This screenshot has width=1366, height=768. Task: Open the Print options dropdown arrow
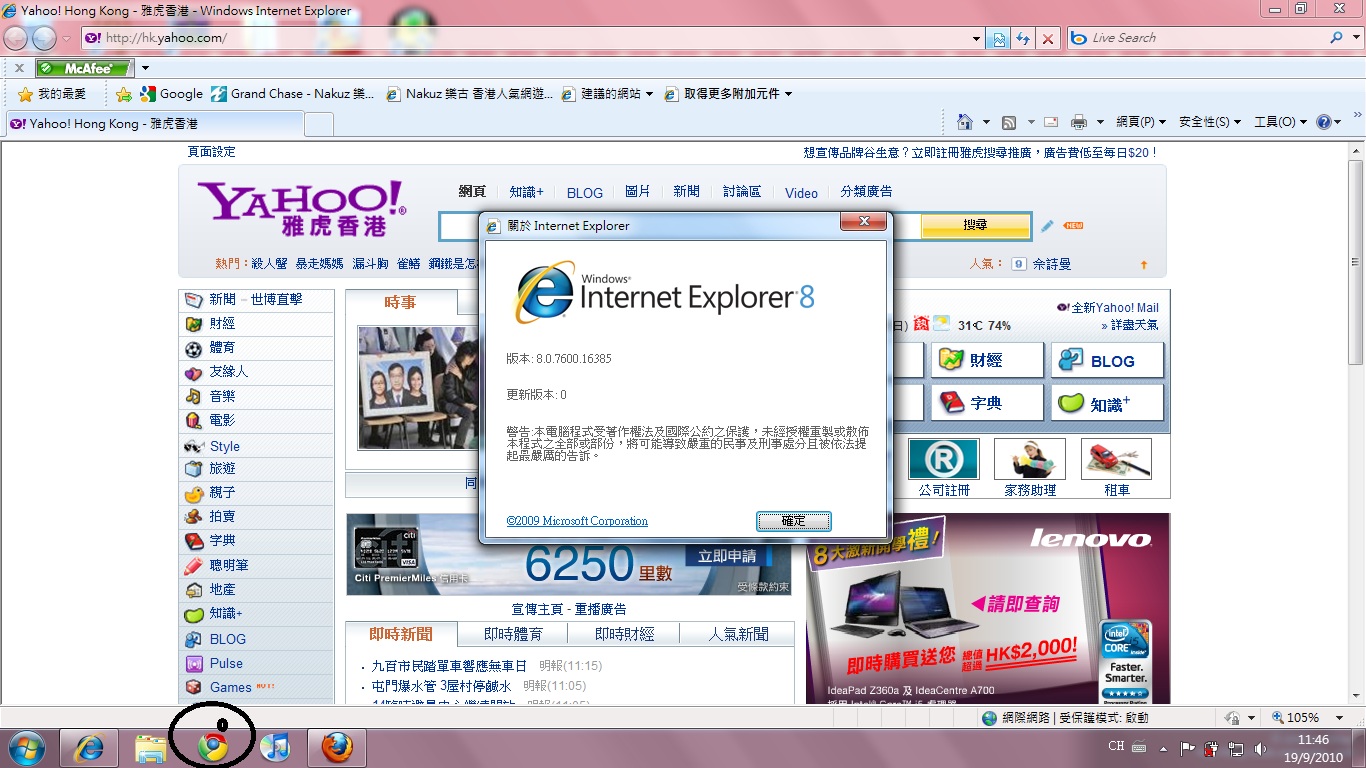pyautogui.click(x=1100, y=122)
